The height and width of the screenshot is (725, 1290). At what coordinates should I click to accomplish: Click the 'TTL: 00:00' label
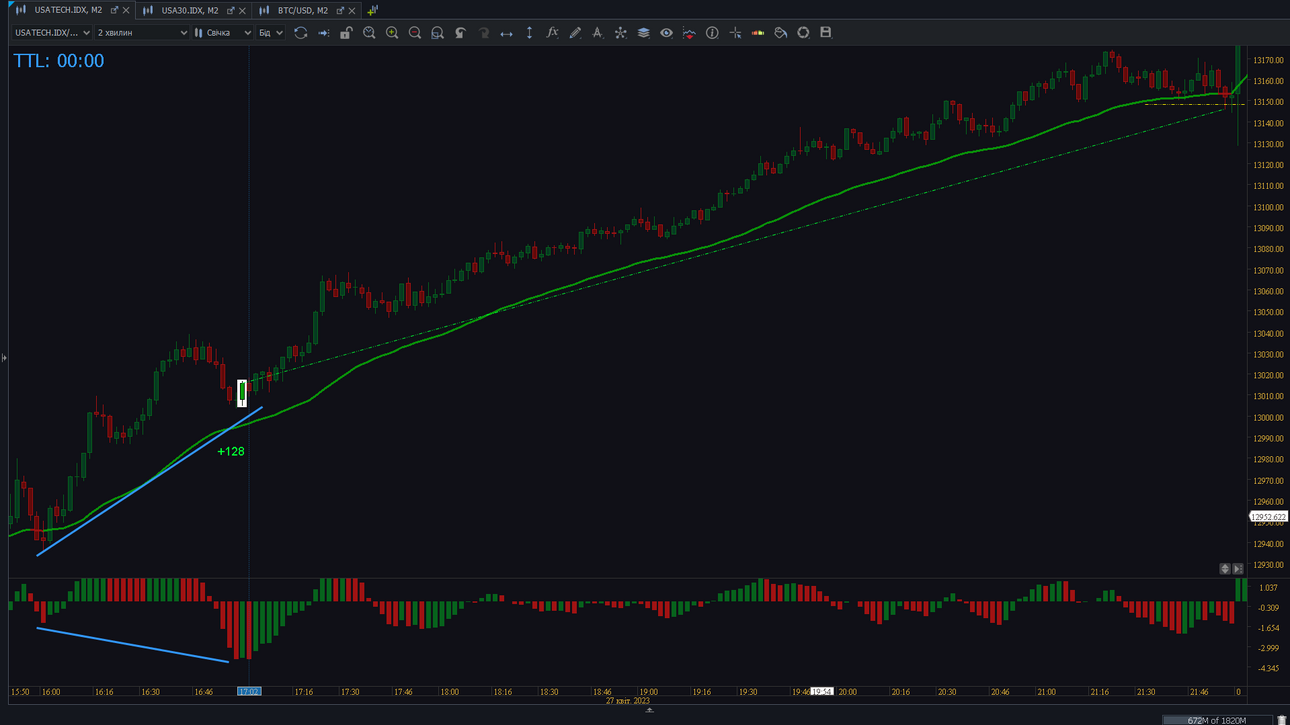point(58,61)
